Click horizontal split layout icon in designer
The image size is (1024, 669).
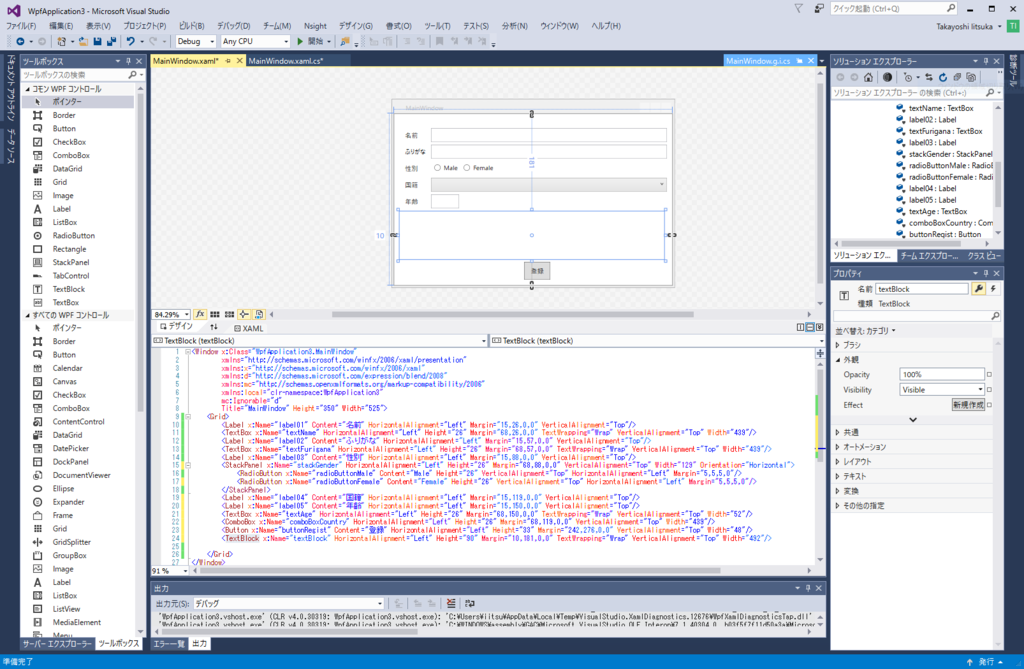tap(810, 327)
